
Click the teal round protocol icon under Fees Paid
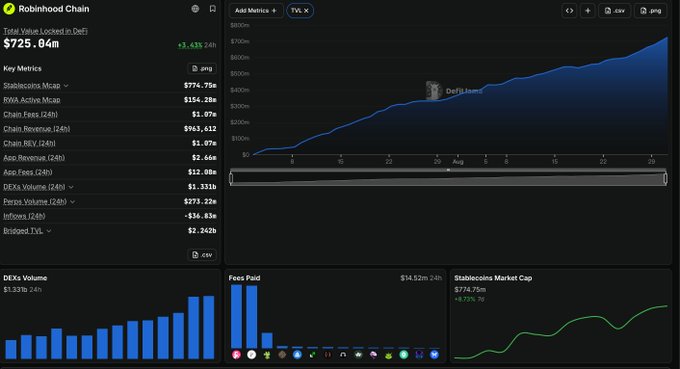pos(404,355)
